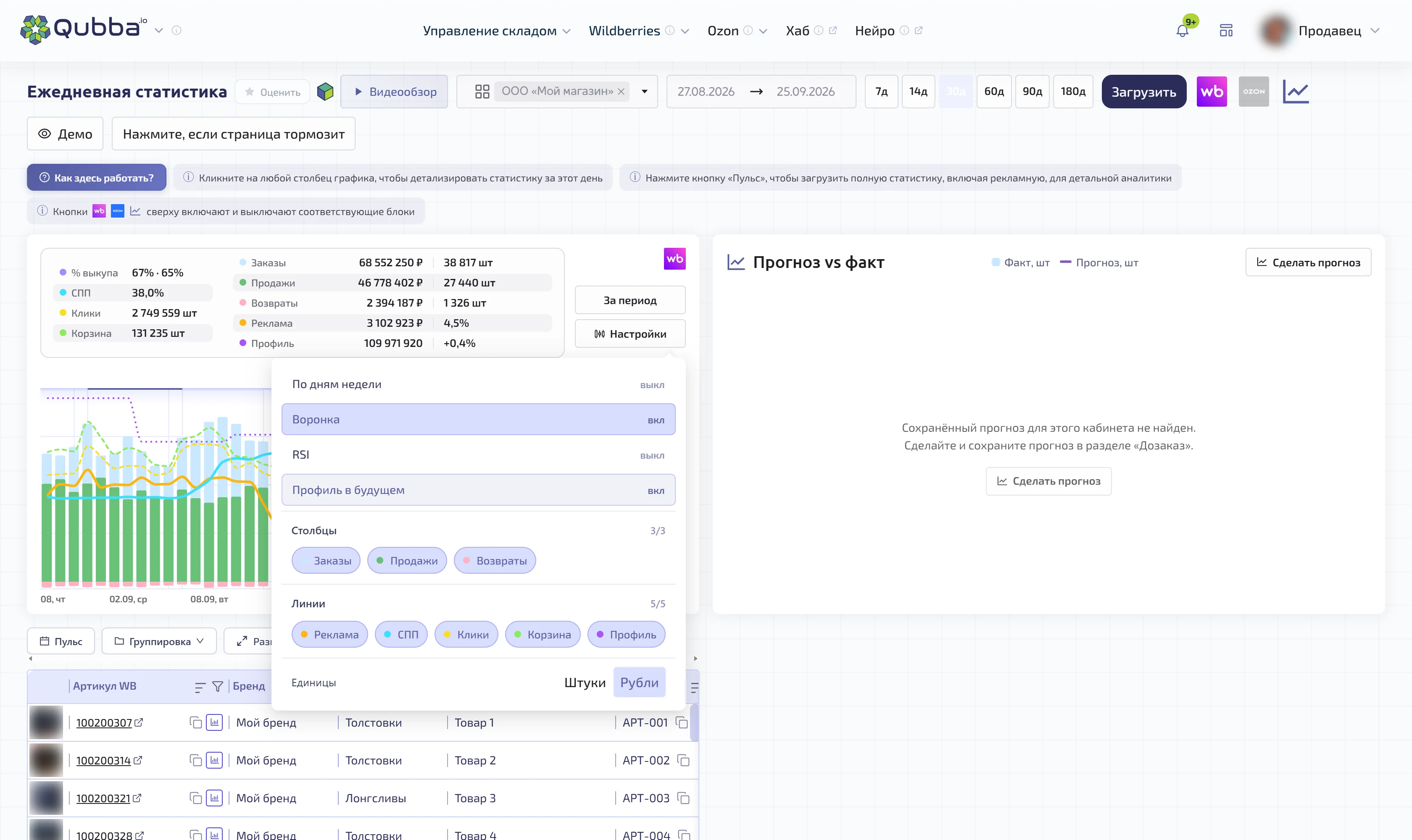Toggle the Корзина line chip

point(542,635)
